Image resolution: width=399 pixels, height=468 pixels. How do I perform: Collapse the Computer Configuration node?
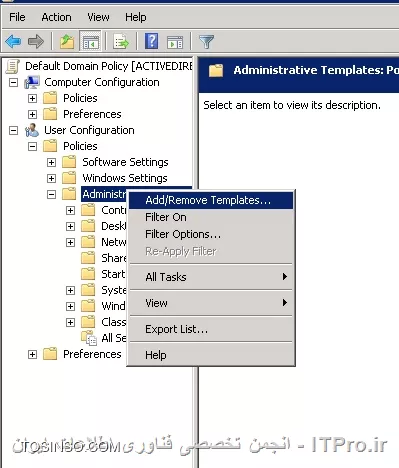[13, 82]
